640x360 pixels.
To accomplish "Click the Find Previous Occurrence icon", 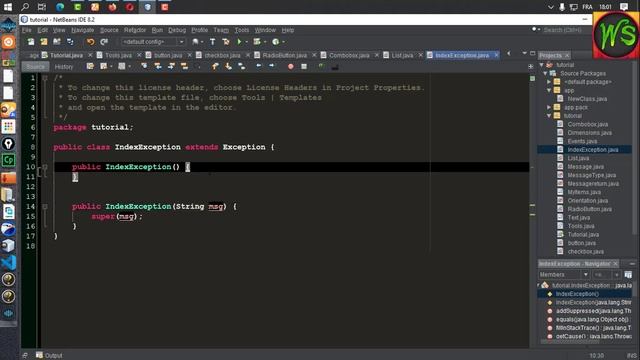I will pos(158,66).
